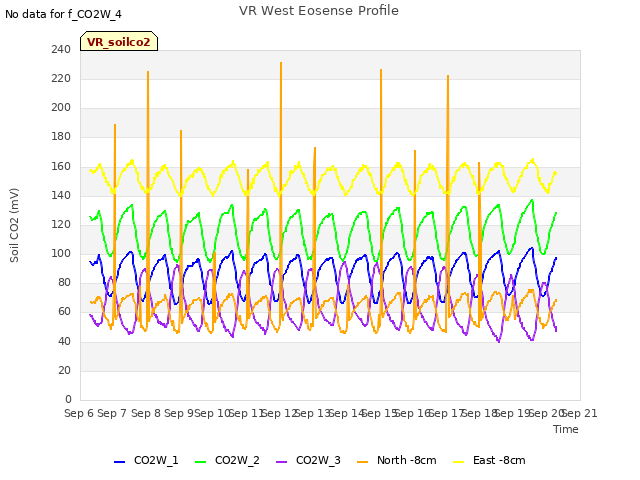Click the 100 y-axis tick label
The image size is (640, 480).
61,253
